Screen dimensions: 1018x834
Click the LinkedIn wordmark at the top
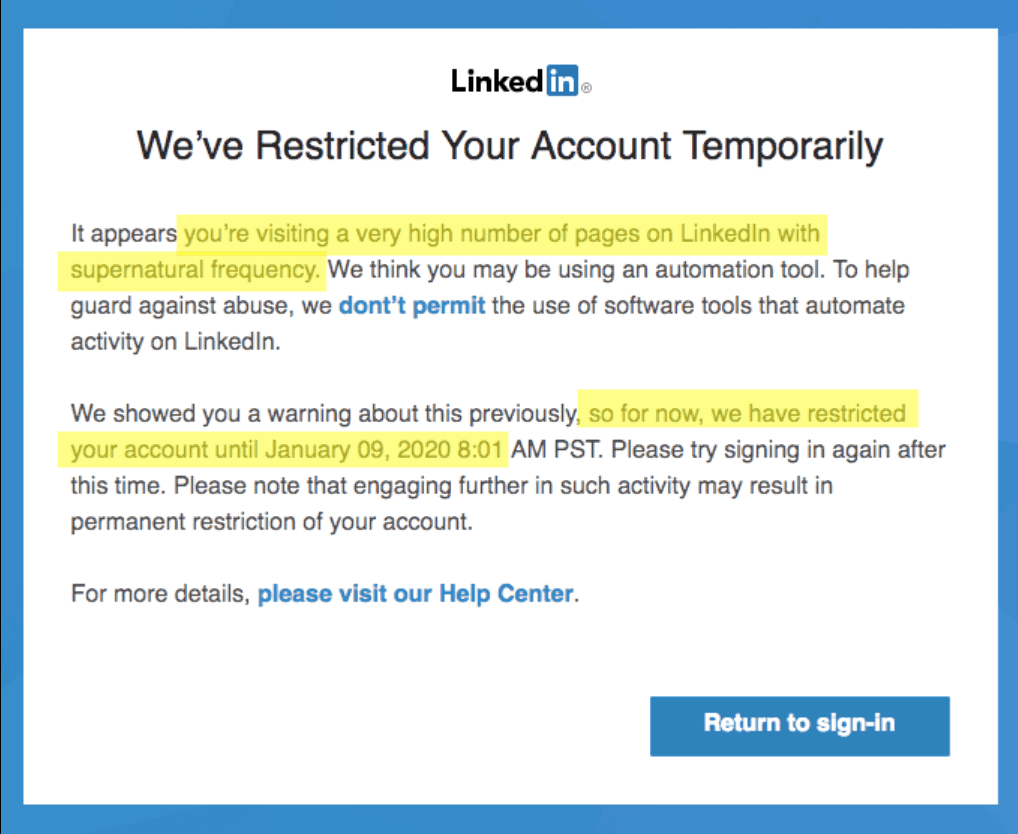click(x=498, y=81)
